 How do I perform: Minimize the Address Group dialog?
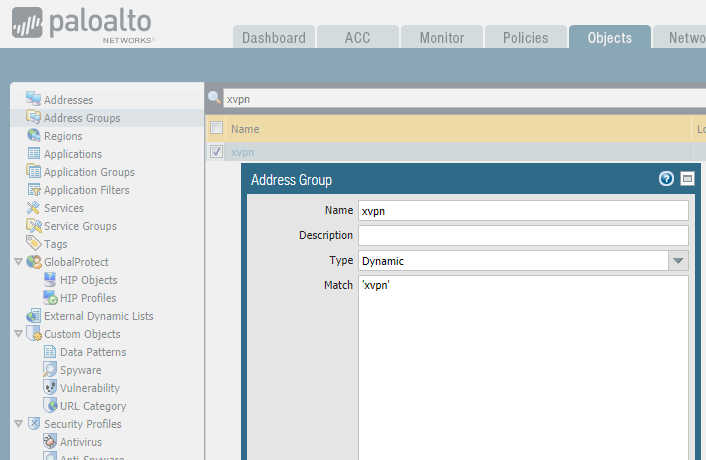coord(687,179)
